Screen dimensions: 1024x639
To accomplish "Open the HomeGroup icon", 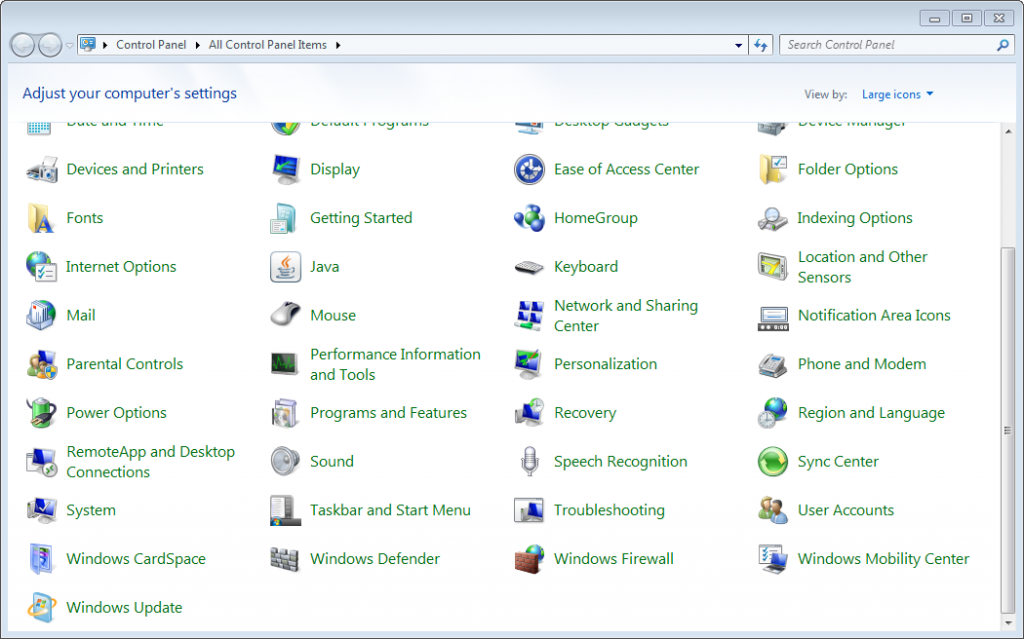I will click(529, 218).
